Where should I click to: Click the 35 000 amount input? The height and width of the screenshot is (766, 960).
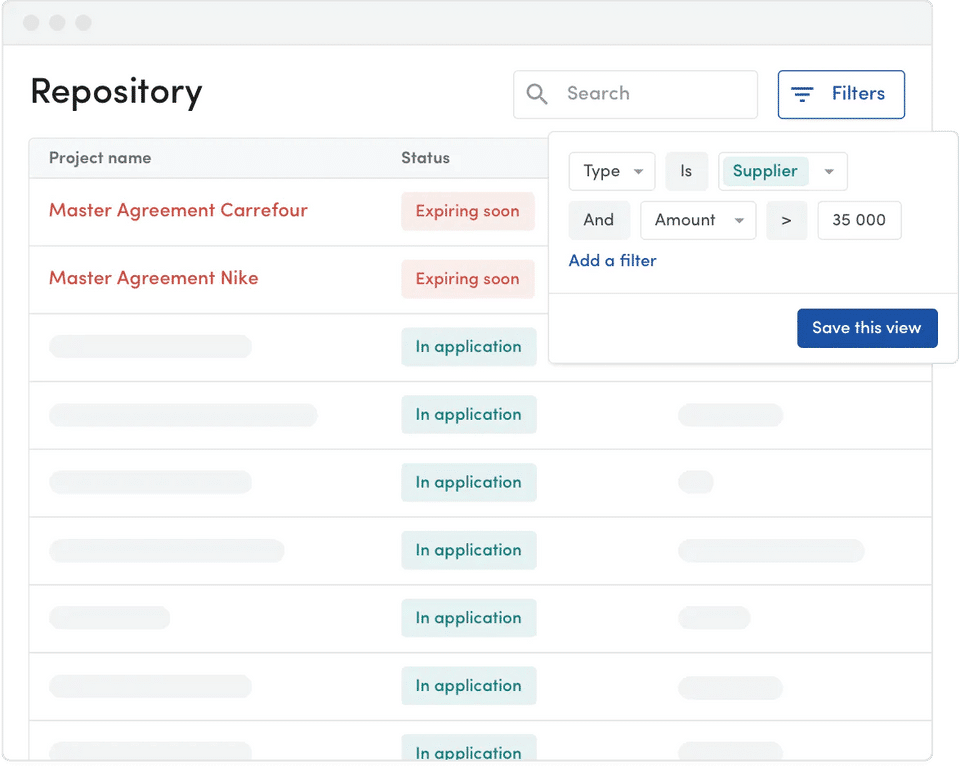(x=859, y=220)
